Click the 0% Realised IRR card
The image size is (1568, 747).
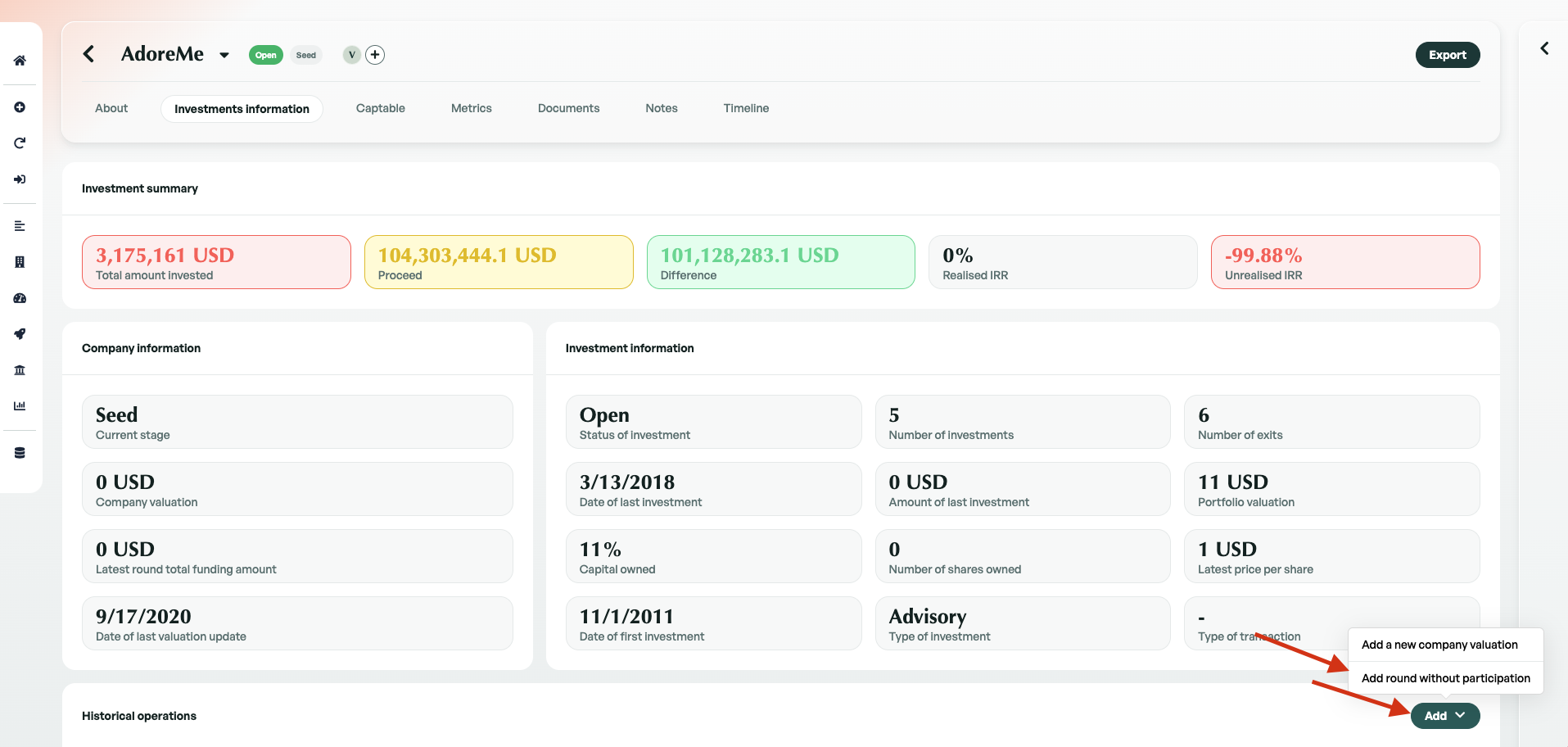1063,262
